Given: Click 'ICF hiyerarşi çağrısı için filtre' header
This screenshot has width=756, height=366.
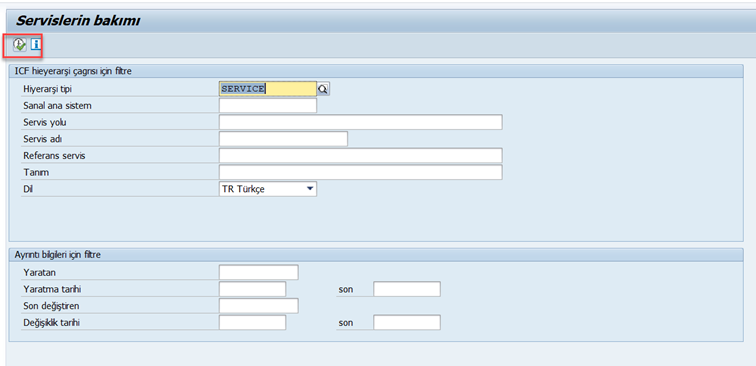Looking at the screenshot, I should [x=74, y=71].
